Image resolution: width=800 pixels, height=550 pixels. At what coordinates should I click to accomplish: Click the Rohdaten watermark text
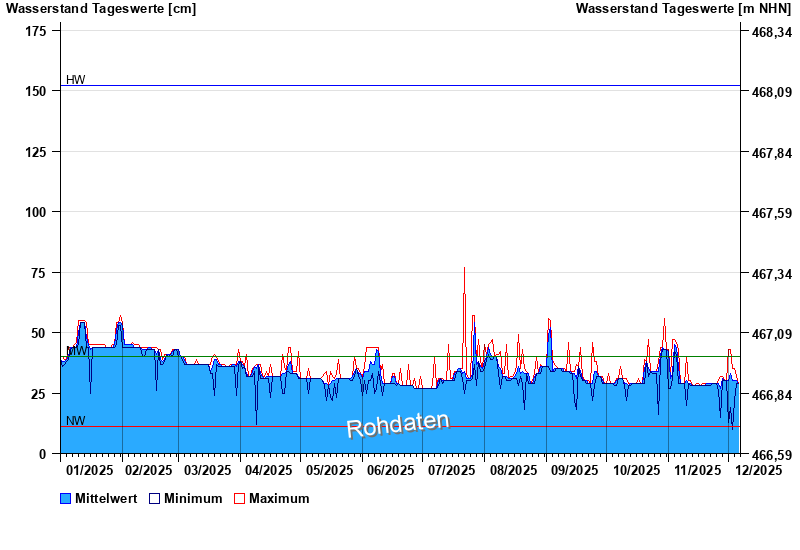coord(398,424)
